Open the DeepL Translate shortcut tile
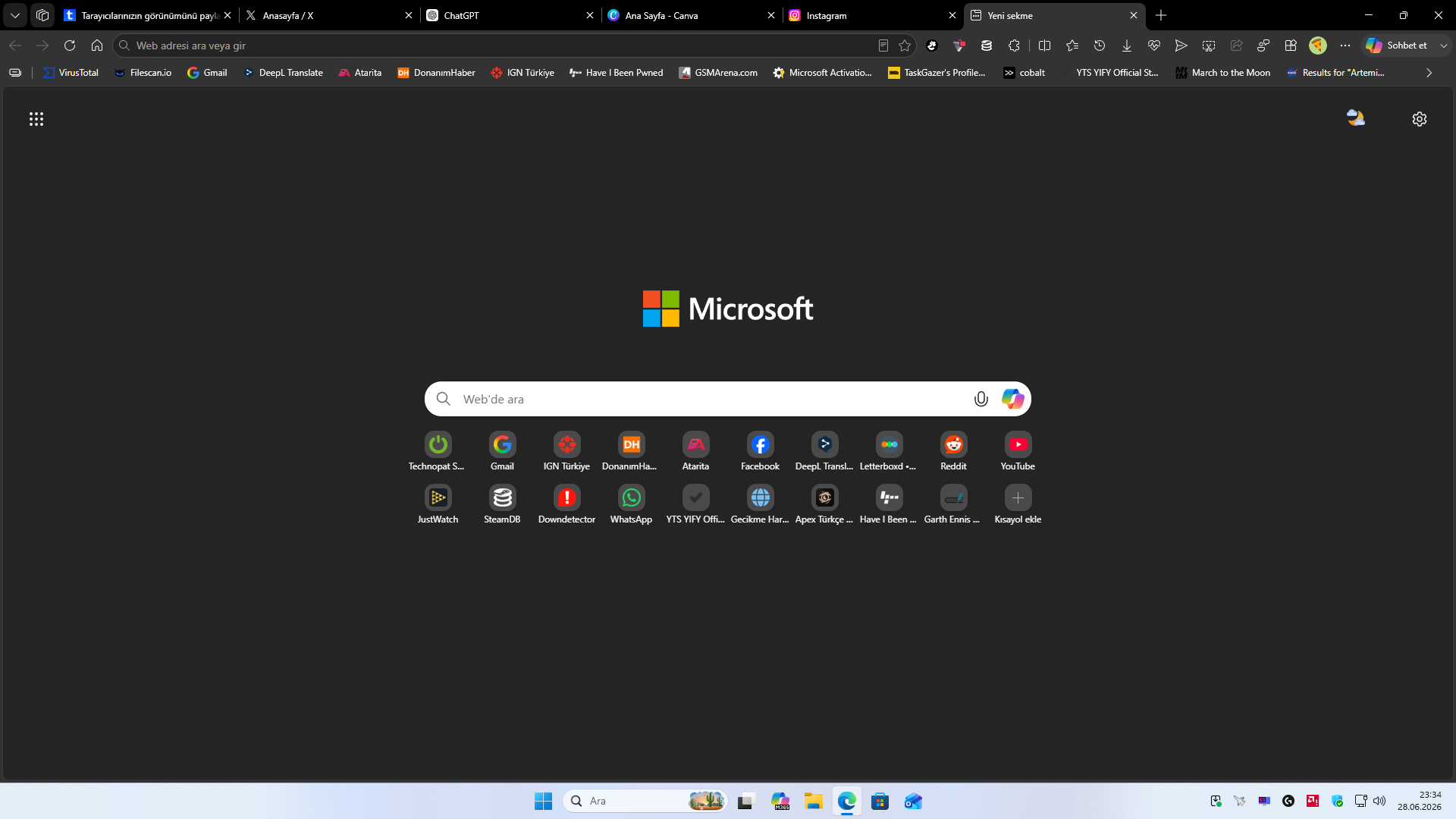This screenshot has width=1456, height=819. [x=824, y=452]
